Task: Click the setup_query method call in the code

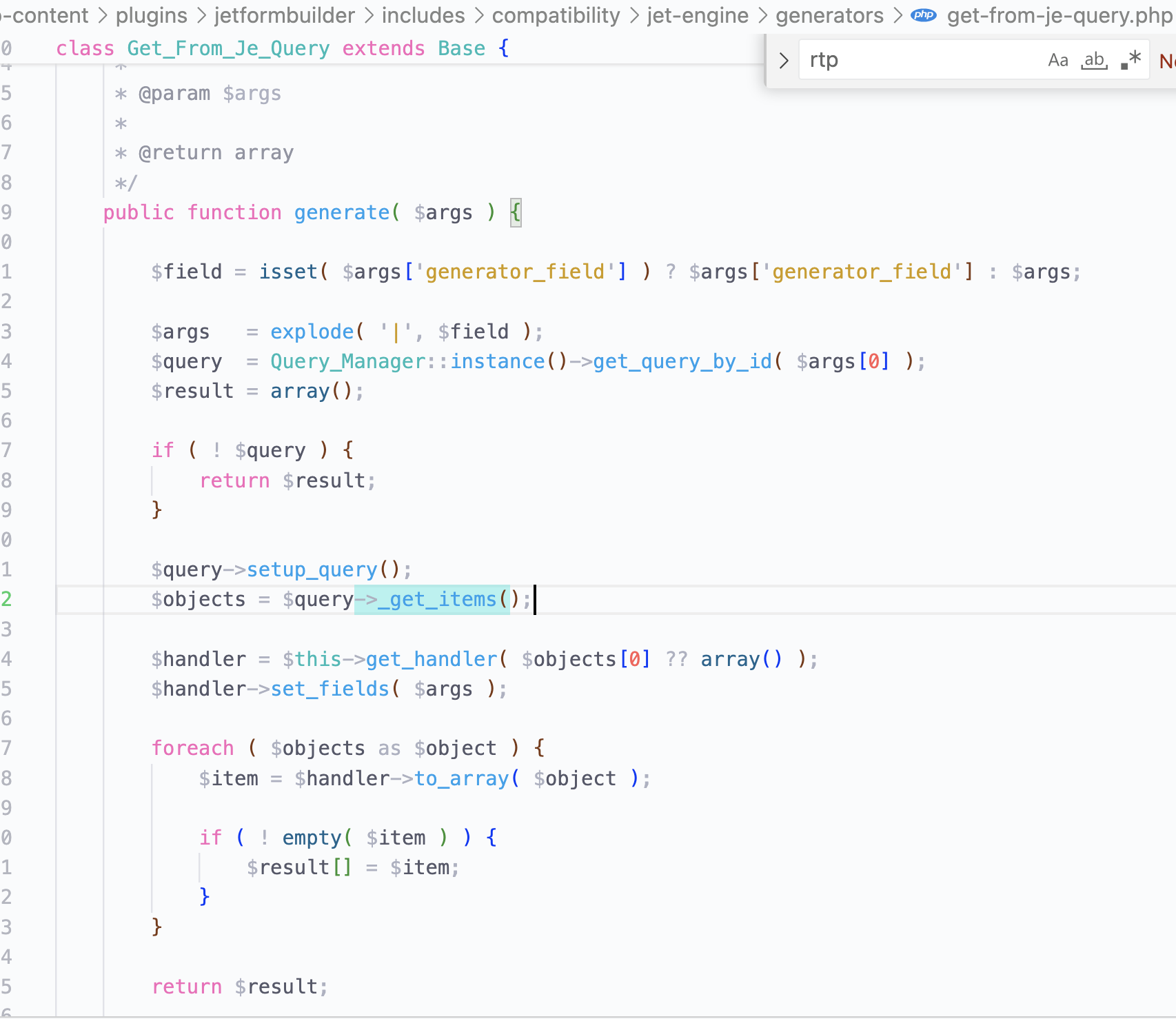Action: pos(312,569)
